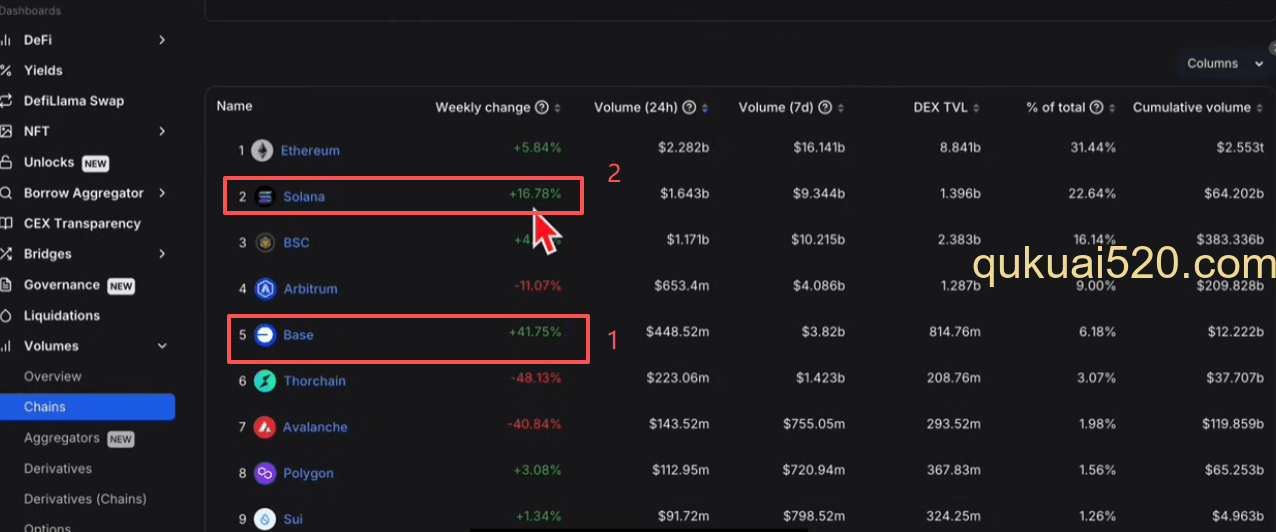Sort table by DEX TVL arrows
Image resolution: width=1276 pixels, height=532 pixels.
coord(976,108)
